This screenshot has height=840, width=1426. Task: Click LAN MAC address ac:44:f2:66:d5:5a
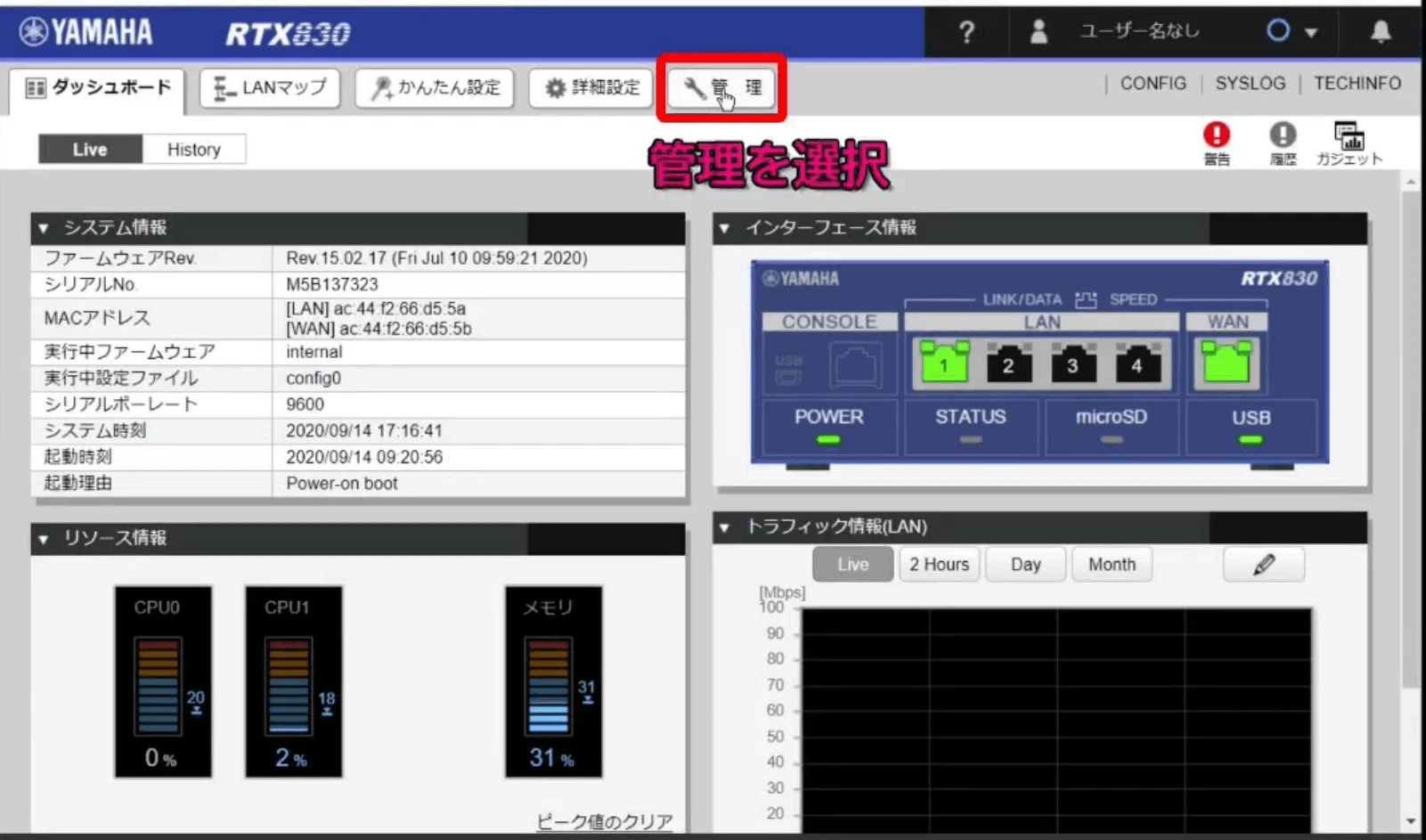click(x=376, y=308)
